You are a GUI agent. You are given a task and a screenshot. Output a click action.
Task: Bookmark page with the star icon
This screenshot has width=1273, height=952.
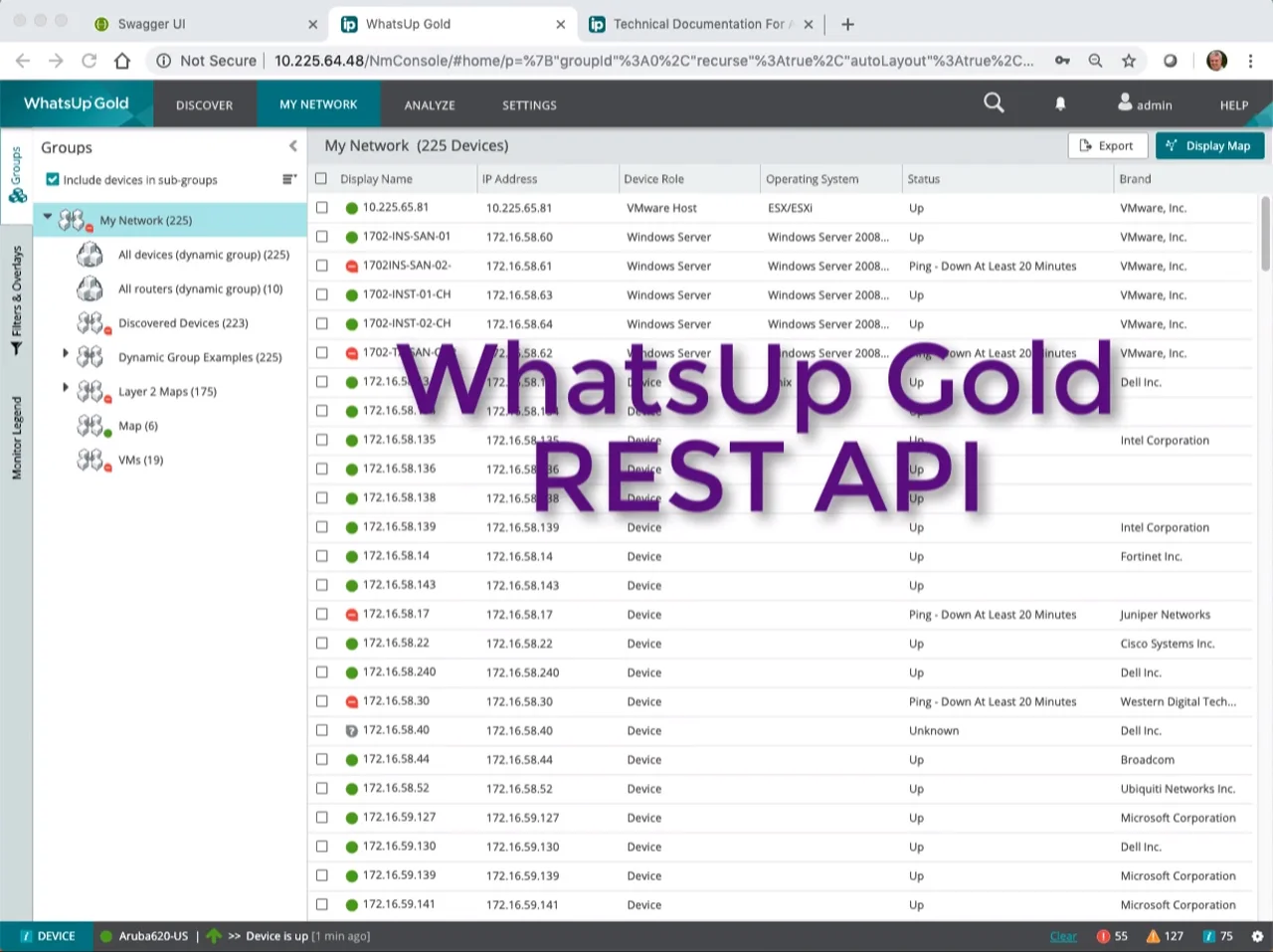[1129, 61]
